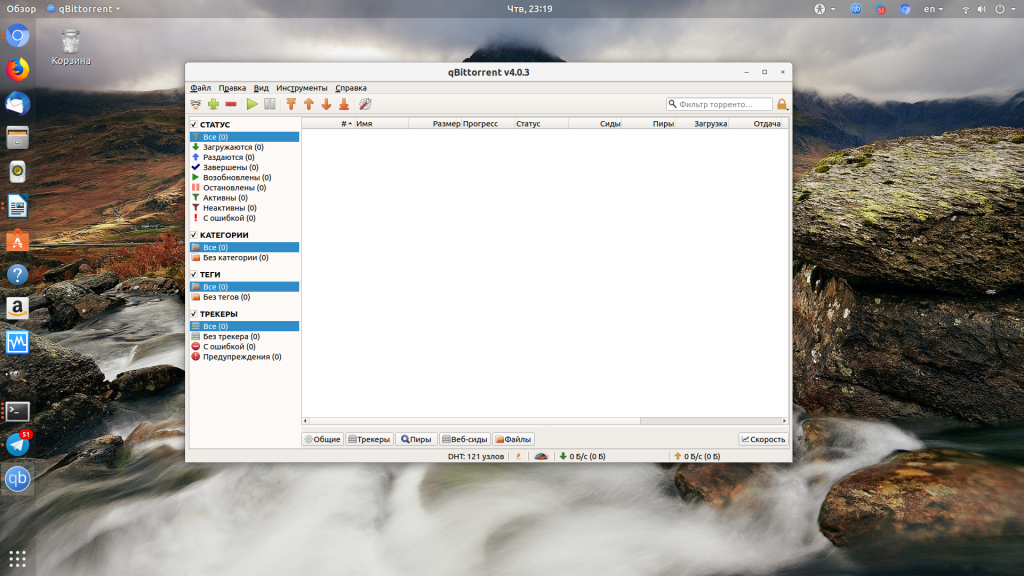Uncheck the СТАТУС section checkbox
This screenshot has height=576, width=1024.
[194, 125]
